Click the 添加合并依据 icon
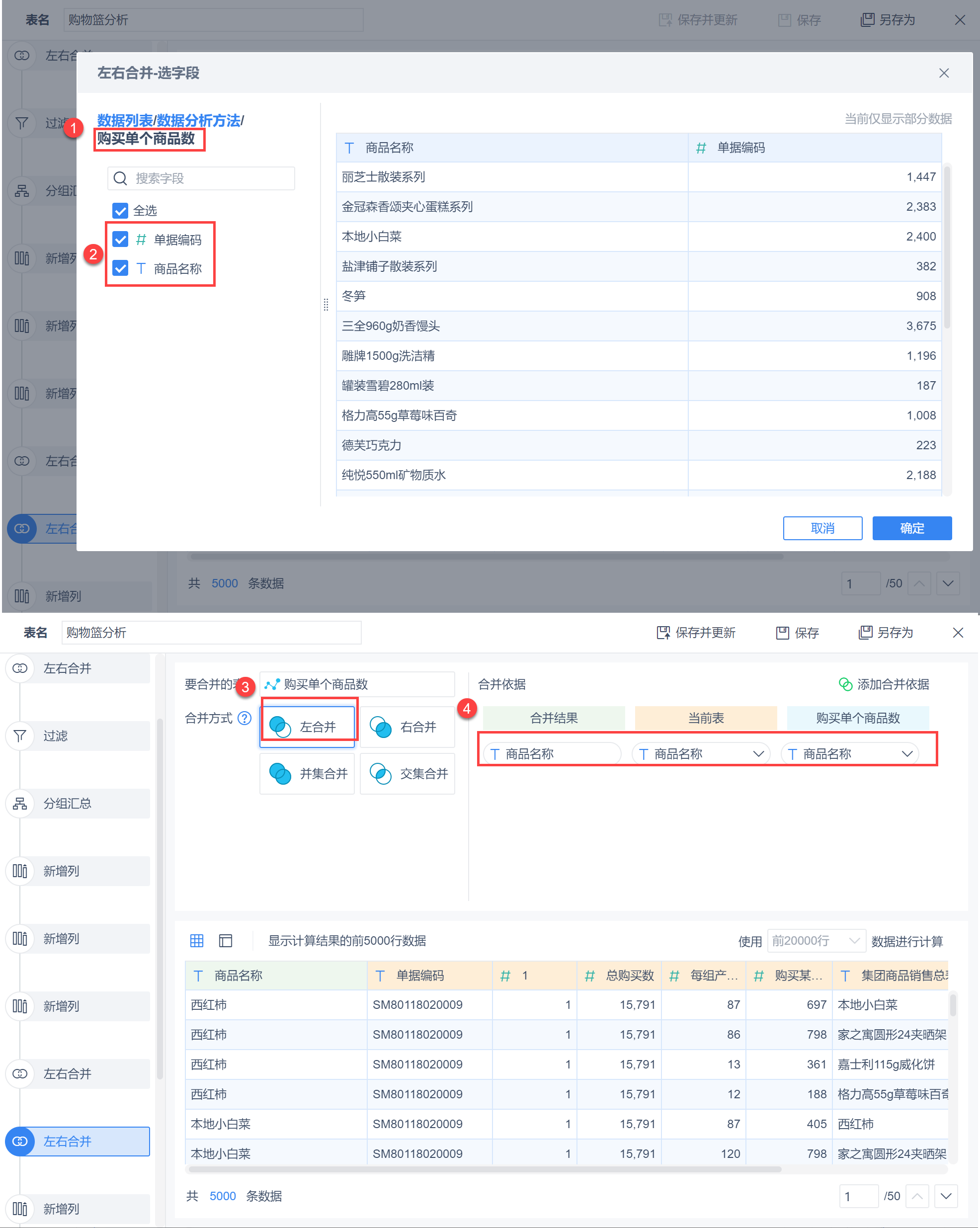Image resolution: width=980 pixels, height=1228 pixels. [845, 684]
